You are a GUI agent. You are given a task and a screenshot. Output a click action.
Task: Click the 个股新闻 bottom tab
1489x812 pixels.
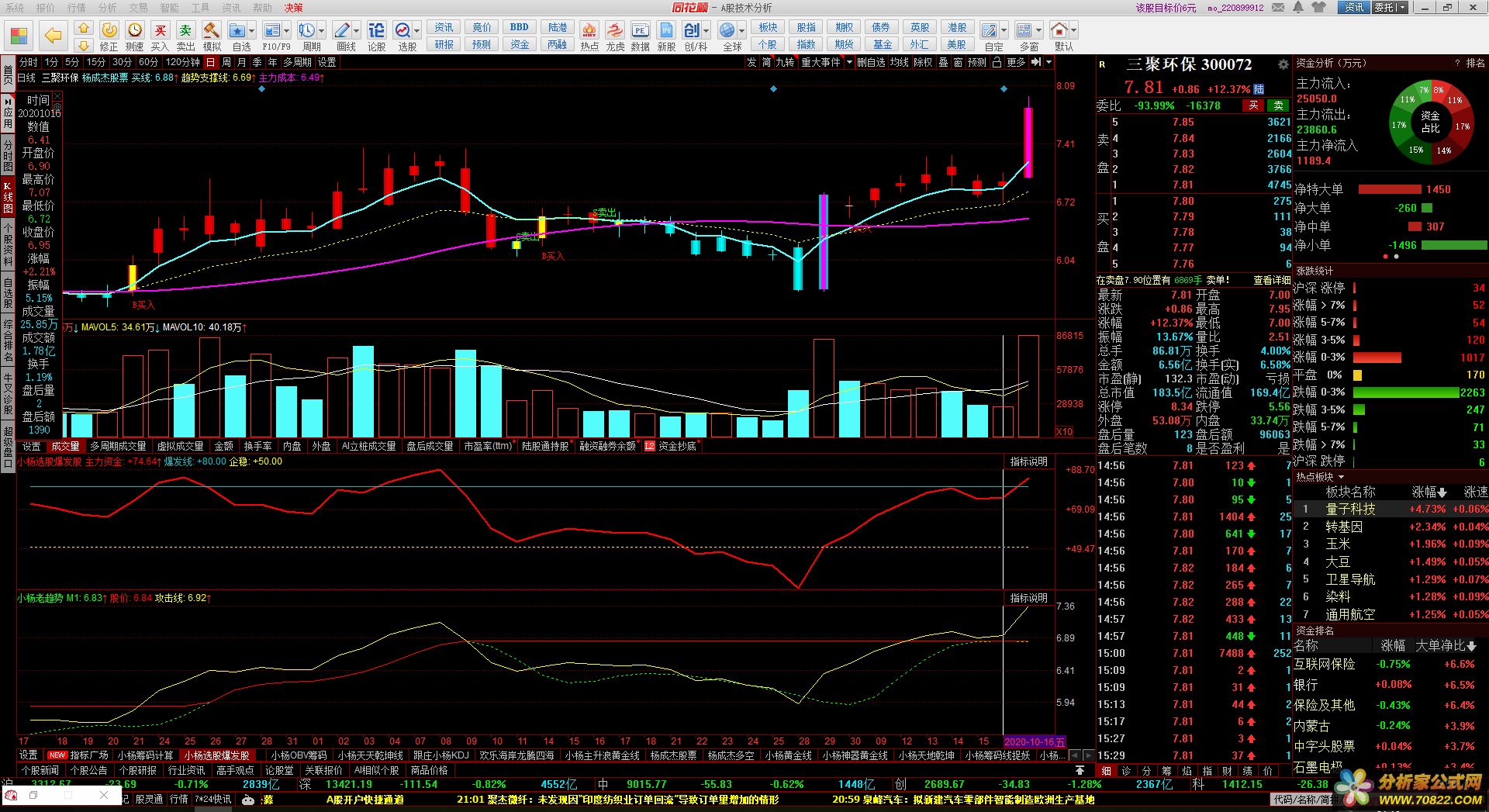coord(40,770)
